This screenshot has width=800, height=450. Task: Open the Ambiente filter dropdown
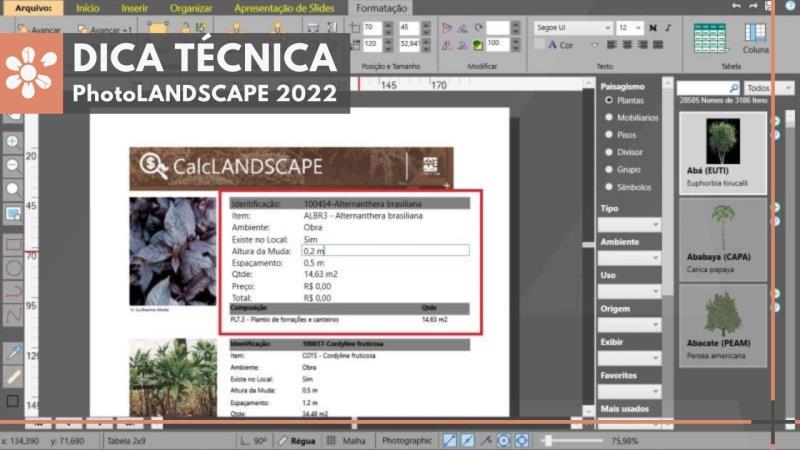pyautogui.click(x=629, y=258)
